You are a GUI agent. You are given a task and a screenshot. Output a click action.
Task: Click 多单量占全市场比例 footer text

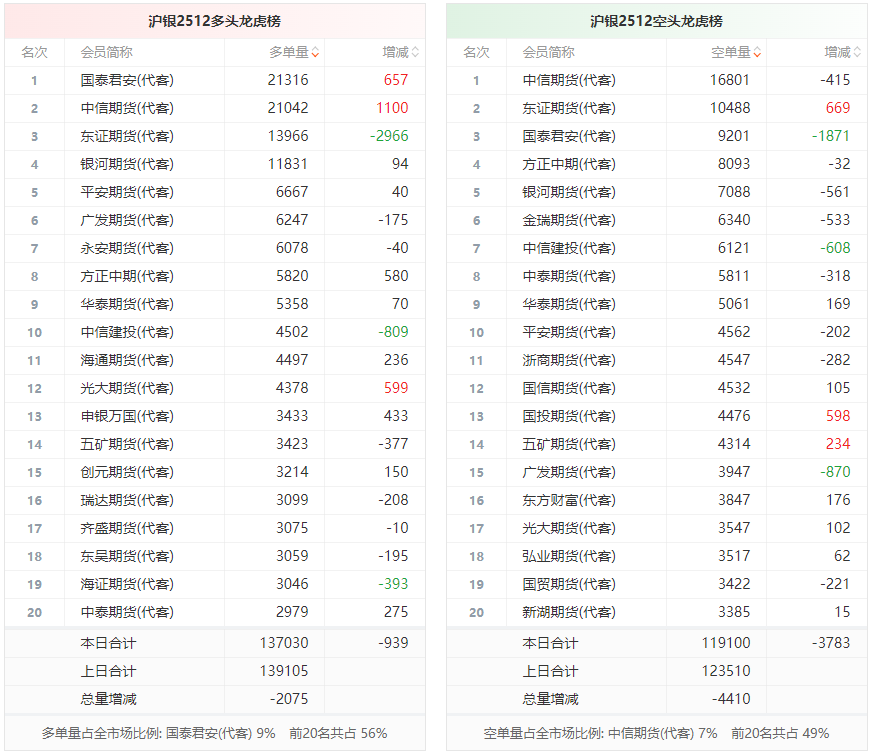(214, 733)
